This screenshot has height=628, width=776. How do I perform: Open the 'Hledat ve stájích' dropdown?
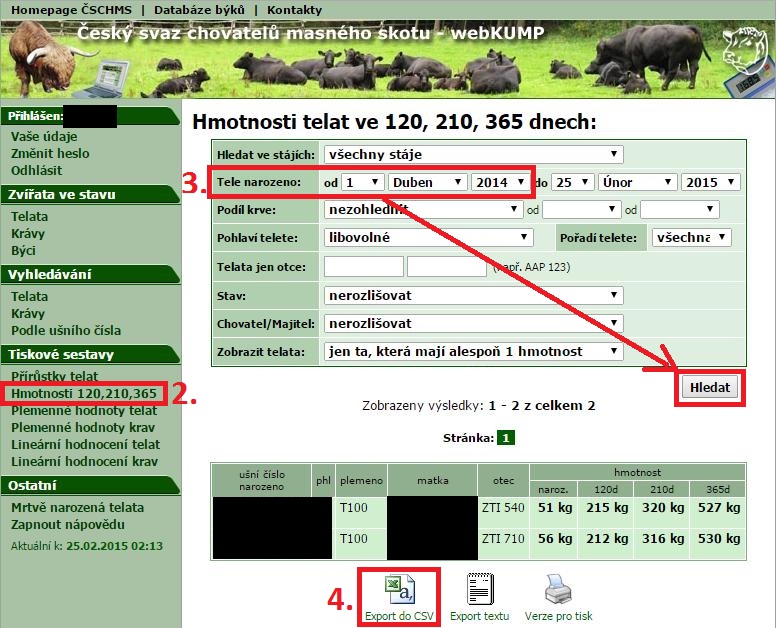point(473,154)
